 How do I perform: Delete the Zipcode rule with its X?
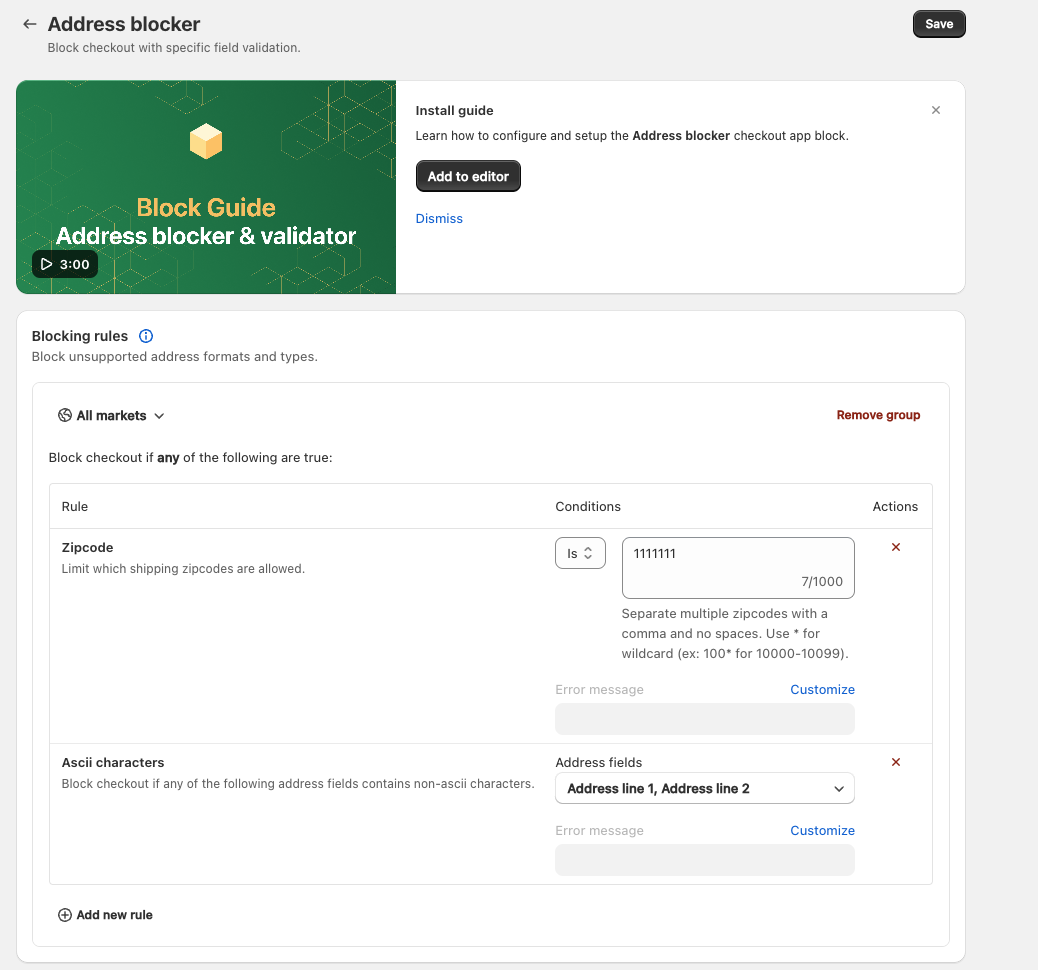click(x=896, y=547)
